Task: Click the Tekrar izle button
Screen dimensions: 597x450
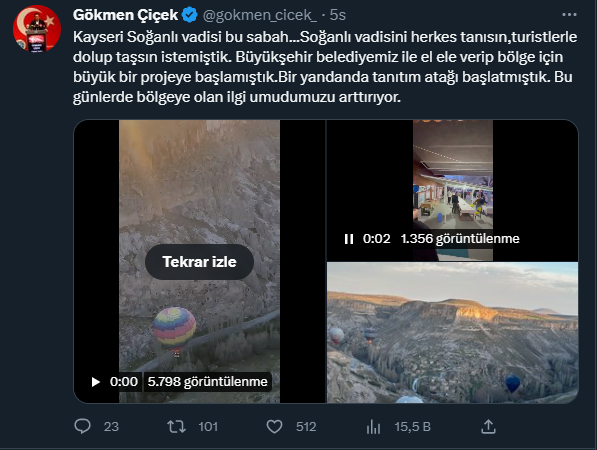Action: 200,262
